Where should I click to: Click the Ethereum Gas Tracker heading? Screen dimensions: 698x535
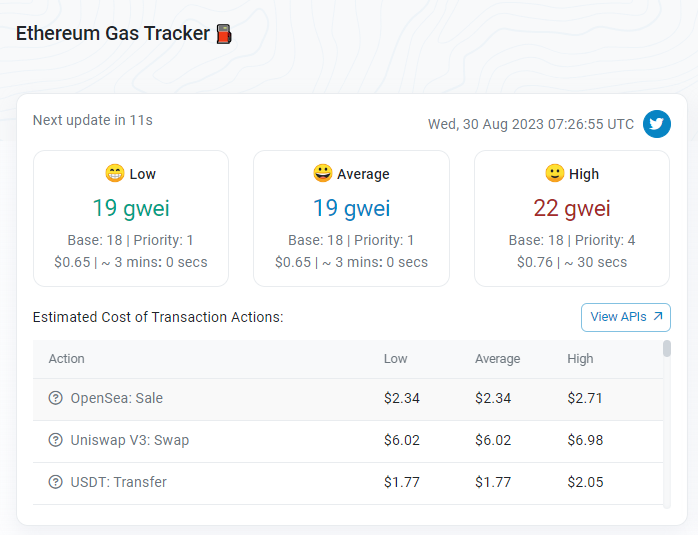coord(113,33)
